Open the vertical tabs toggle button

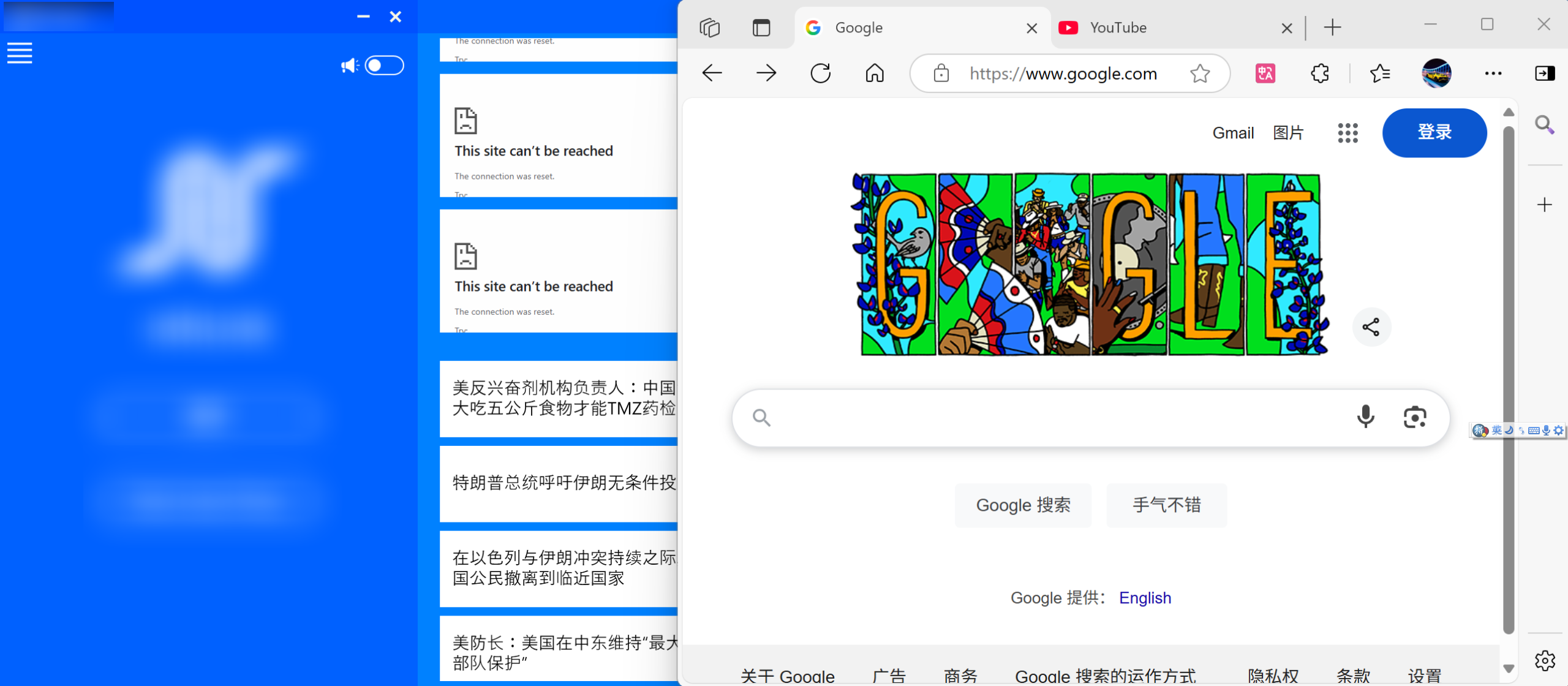point(761,28)
